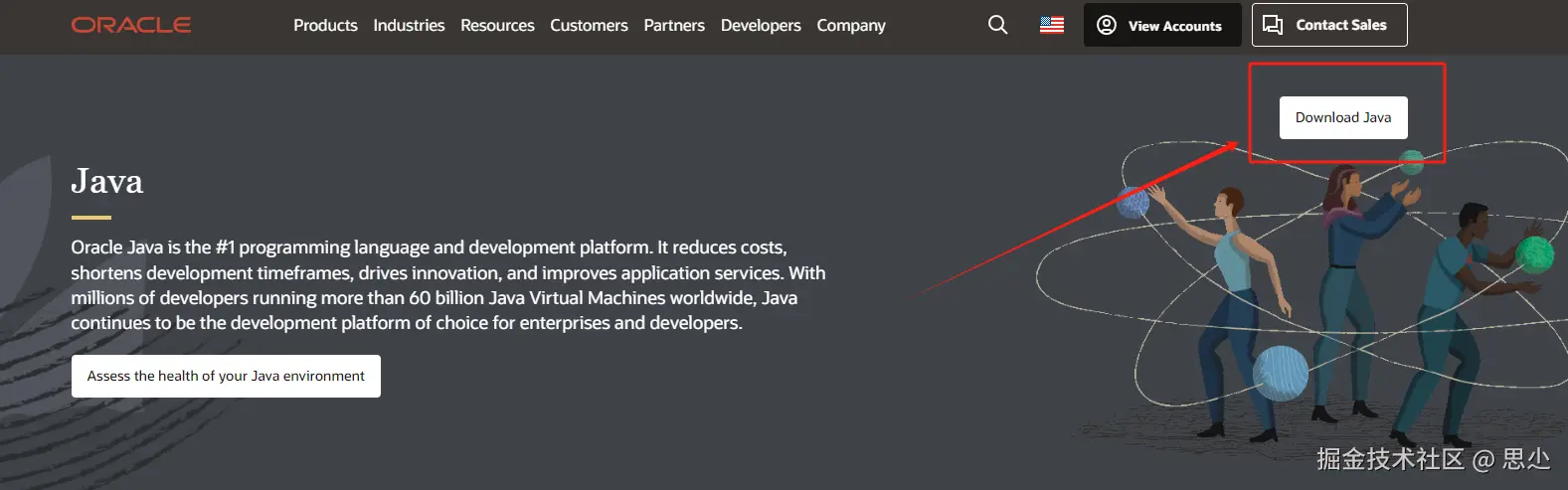Click the large blue sphere in the illustration
Screen dimensions: 1568x490
(1280, 373)
